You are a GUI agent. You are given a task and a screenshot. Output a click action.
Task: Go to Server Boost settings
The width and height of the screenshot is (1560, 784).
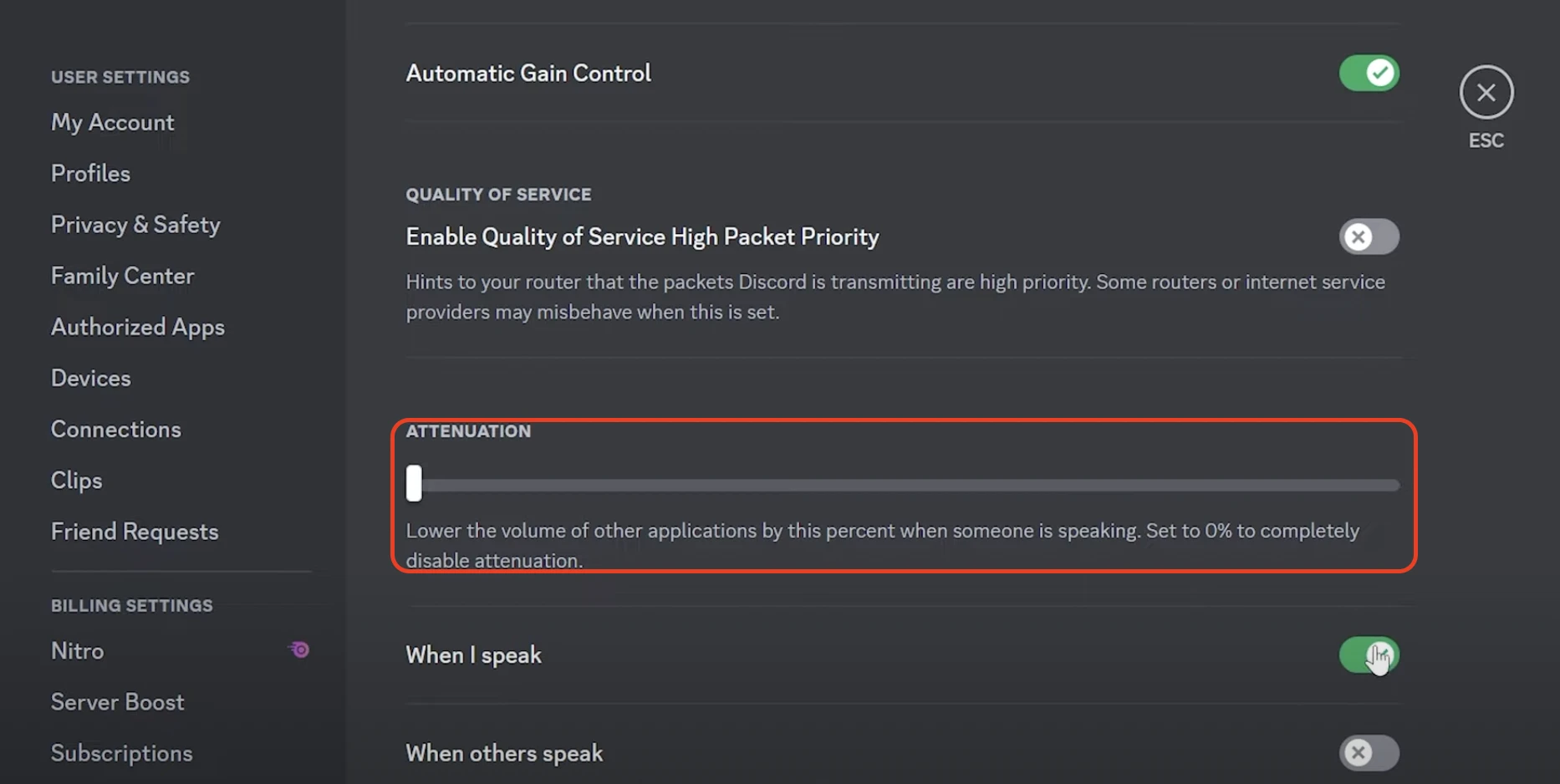click(x=117, y=702)
